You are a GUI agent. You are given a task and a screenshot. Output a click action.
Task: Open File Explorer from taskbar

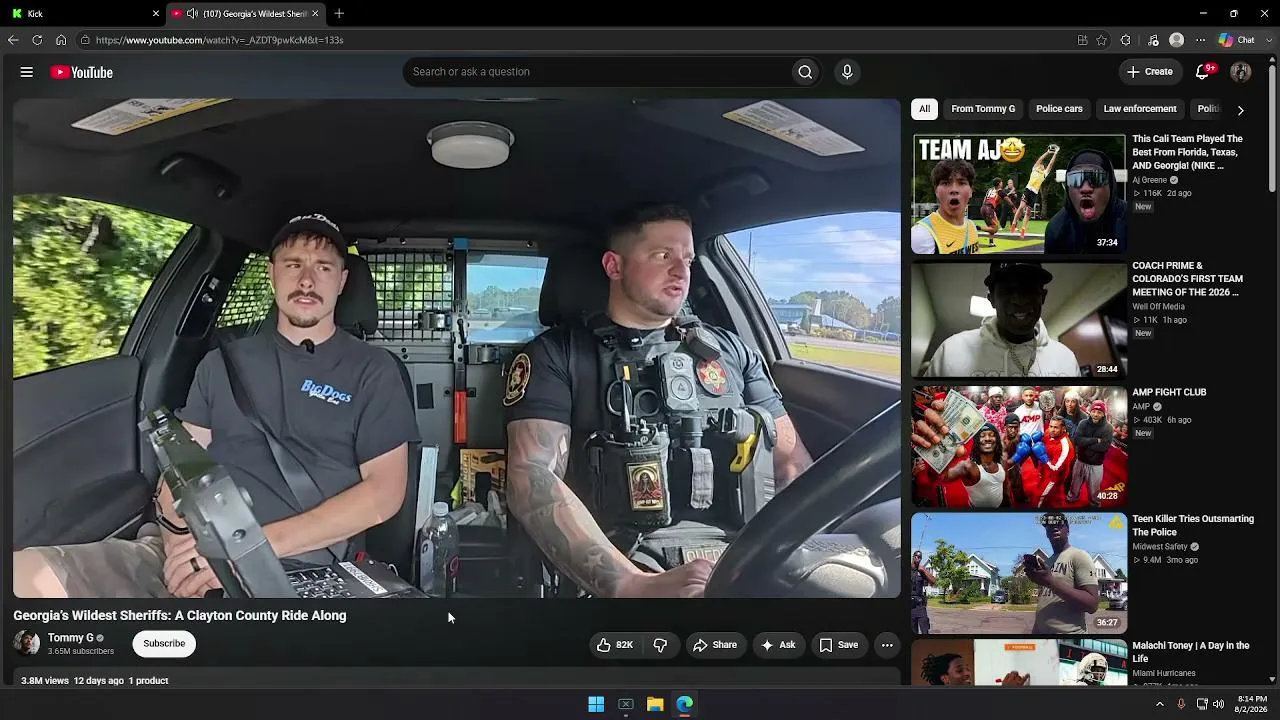[655, 705]
